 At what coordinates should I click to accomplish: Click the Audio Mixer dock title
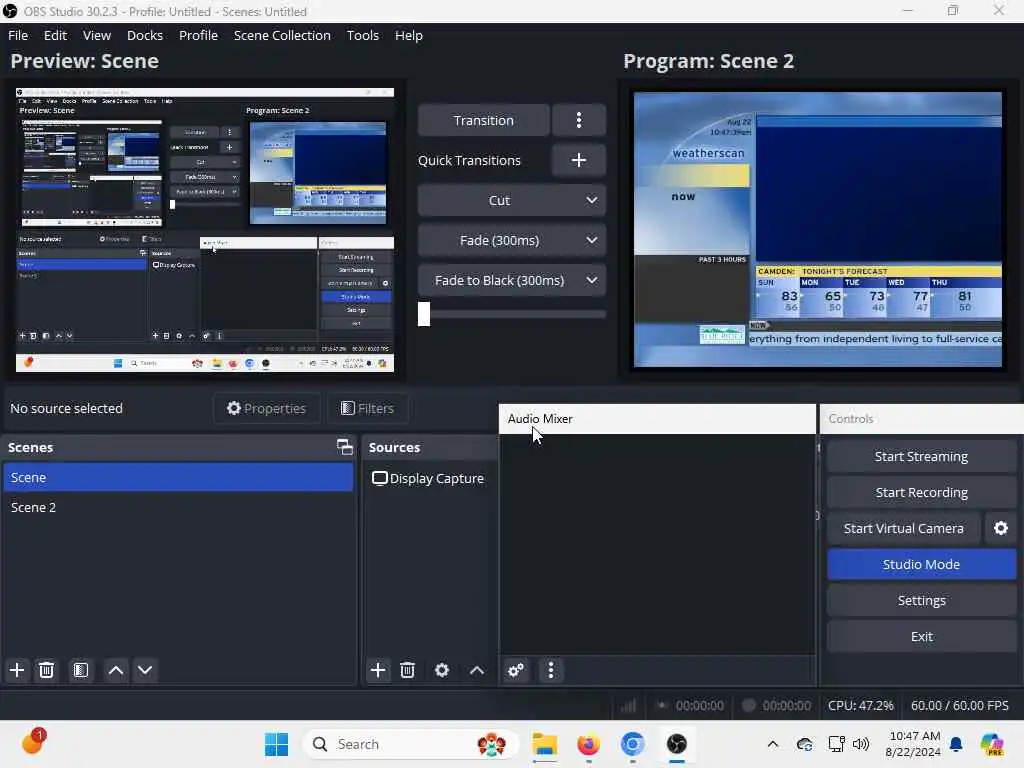click(x=540, y=419)
